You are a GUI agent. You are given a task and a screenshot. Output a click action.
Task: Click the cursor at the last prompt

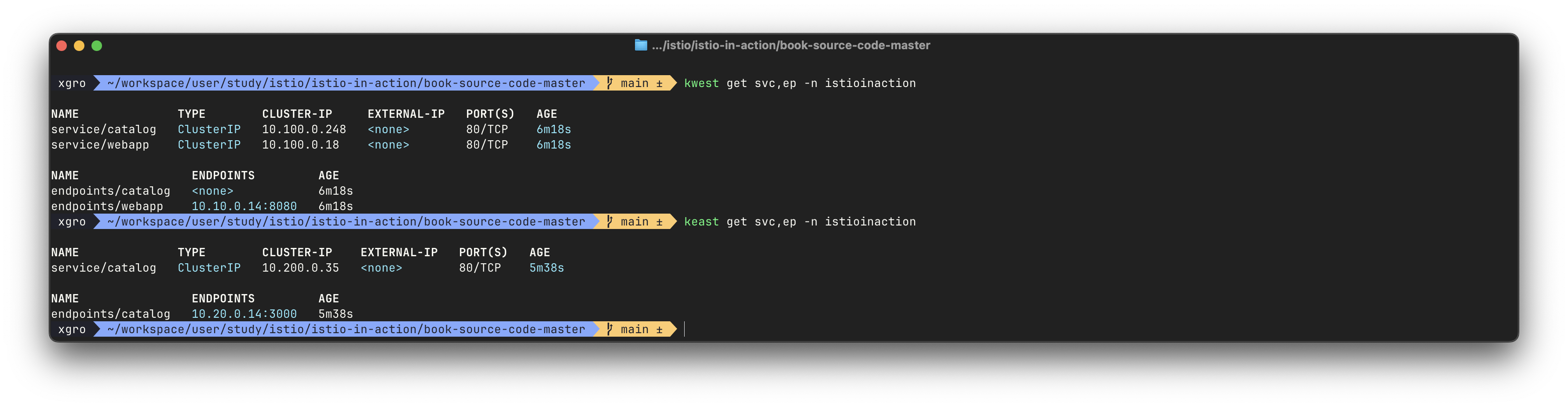tap(685, 329)
